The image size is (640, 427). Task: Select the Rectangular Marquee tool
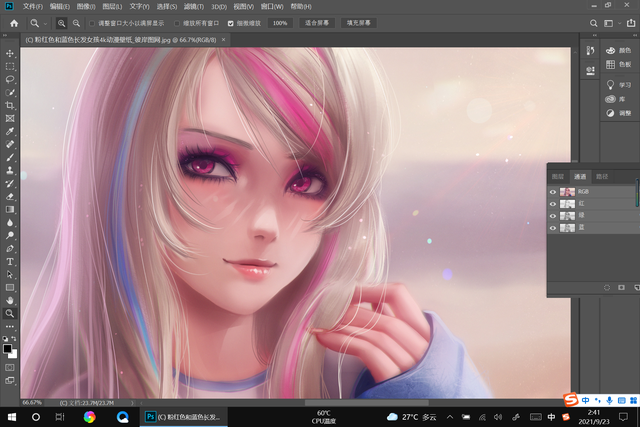click(x=10, y=67)
